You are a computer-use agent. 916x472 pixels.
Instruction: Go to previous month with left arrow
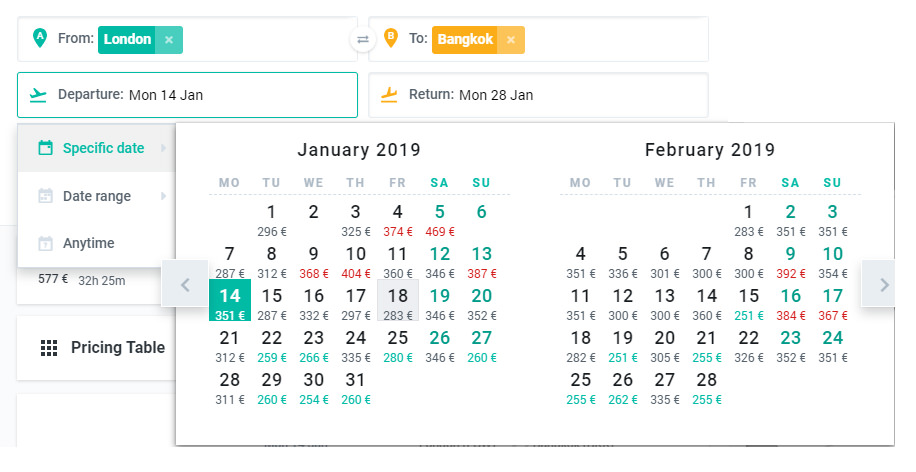tap(185, 284)
